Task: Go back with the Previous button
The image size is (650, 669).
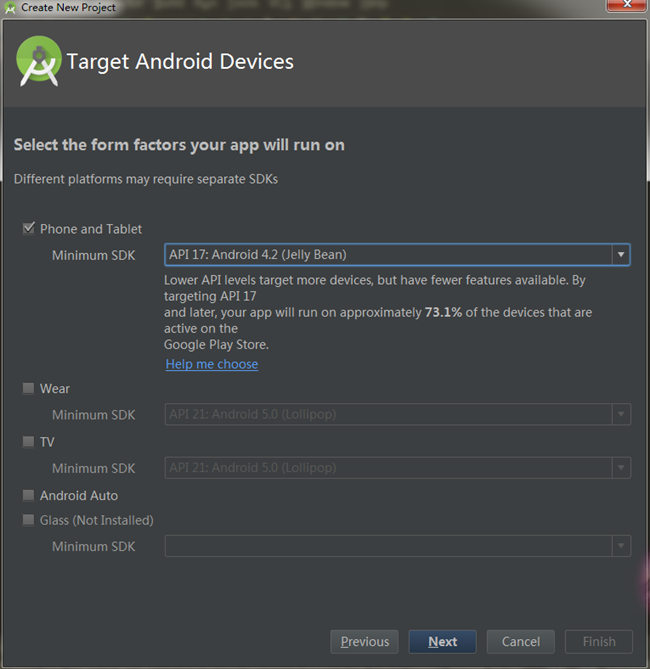Action: tap(364, 641)
